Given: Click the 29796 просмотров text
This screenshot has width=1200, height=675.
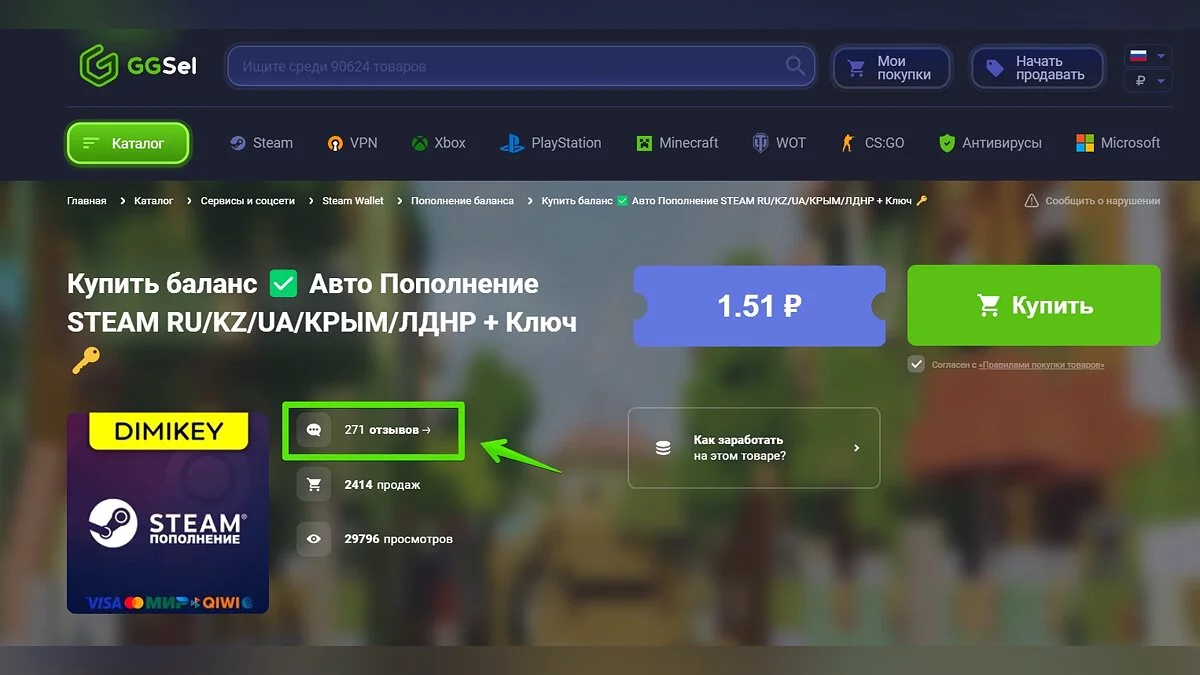Looking at the screenshot, I should (398, 539).
